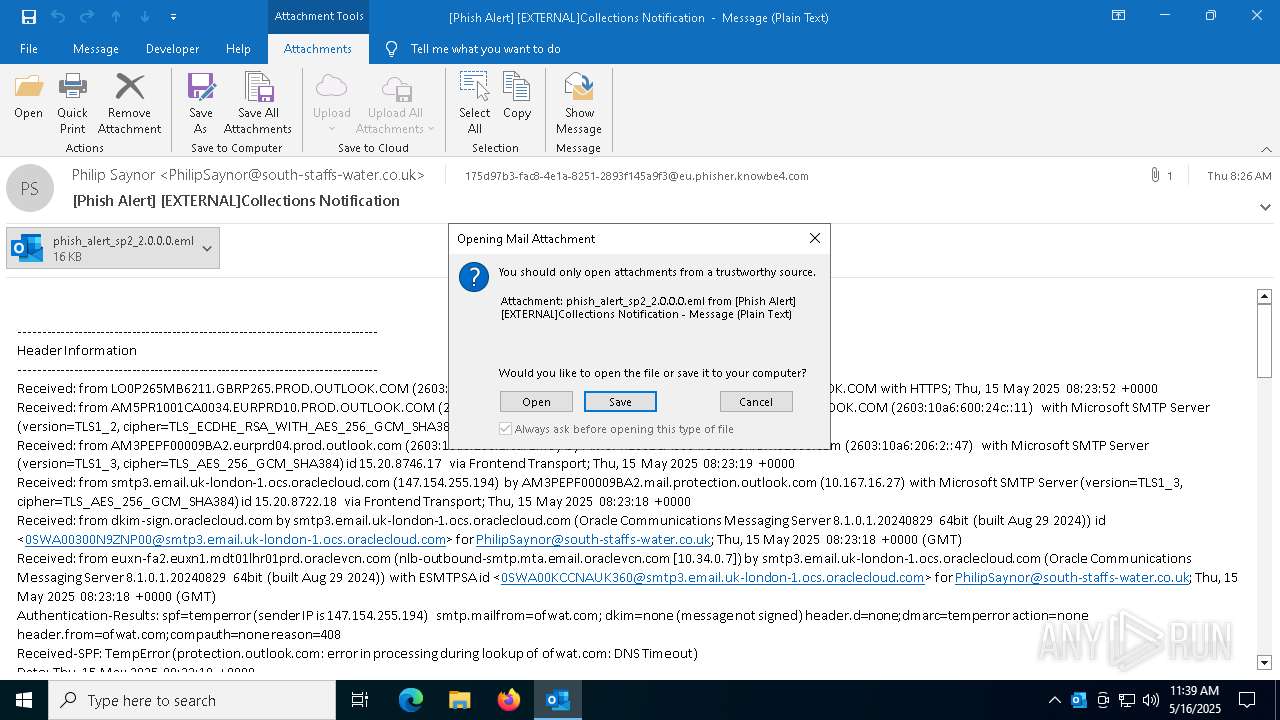The height and width of the screenshot is (720, 1280).
Task: Click Copy in Selection group
Action: coord(517,97)
